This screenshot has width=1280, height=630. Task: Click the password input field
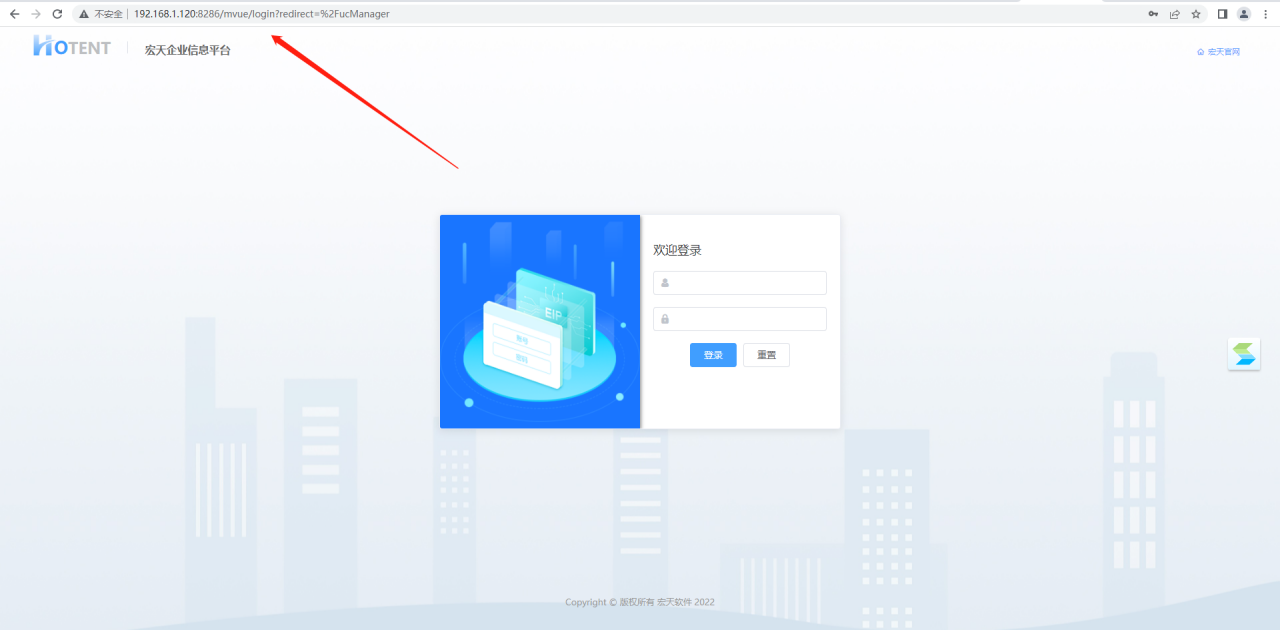(x=740, y=319)
